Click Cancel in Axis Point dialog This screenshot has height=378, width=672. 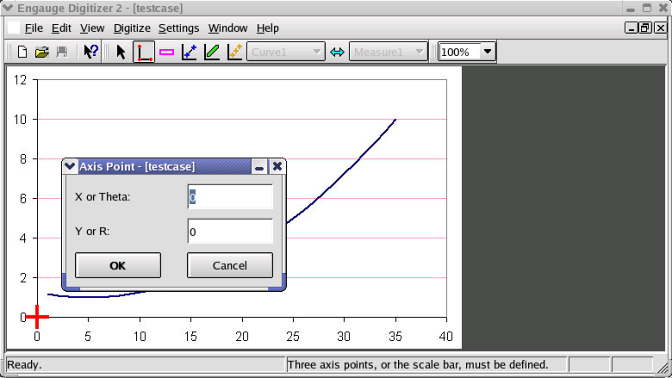[x=230, y=265]
